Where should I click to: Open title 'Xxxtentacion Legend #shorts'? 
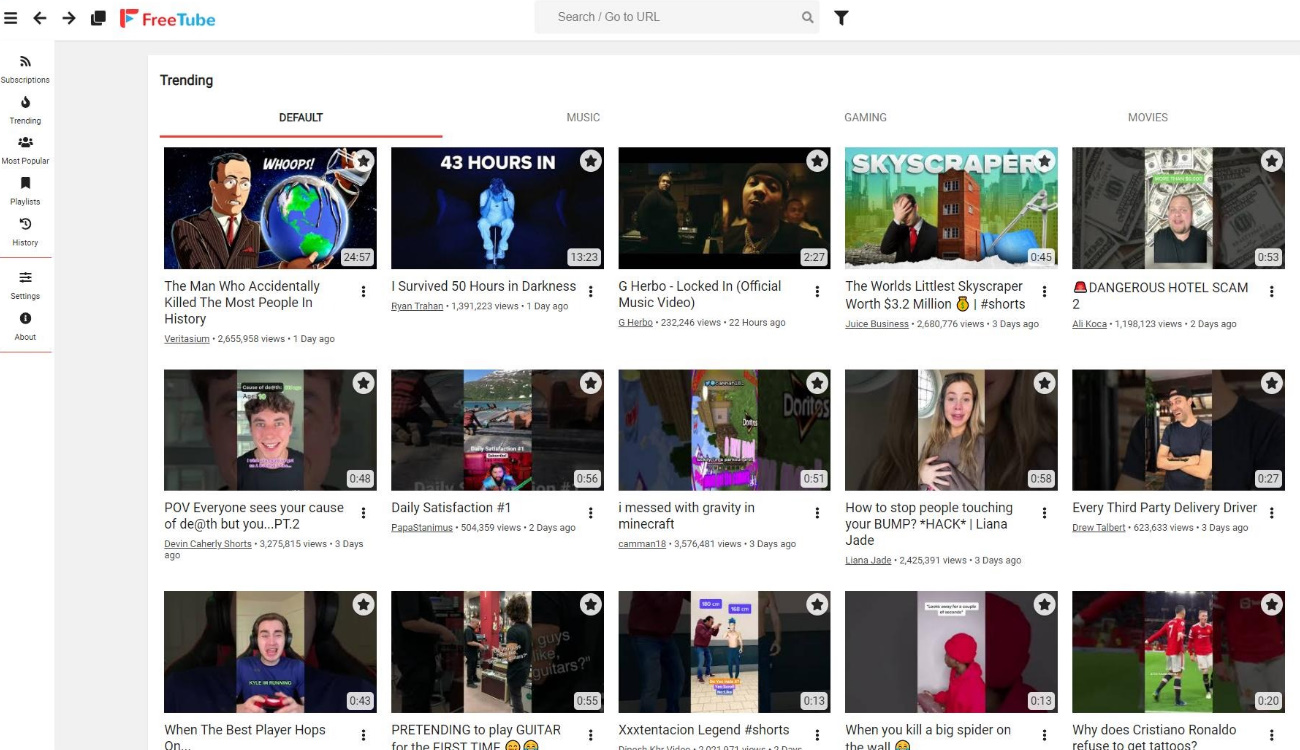point(704,730)
